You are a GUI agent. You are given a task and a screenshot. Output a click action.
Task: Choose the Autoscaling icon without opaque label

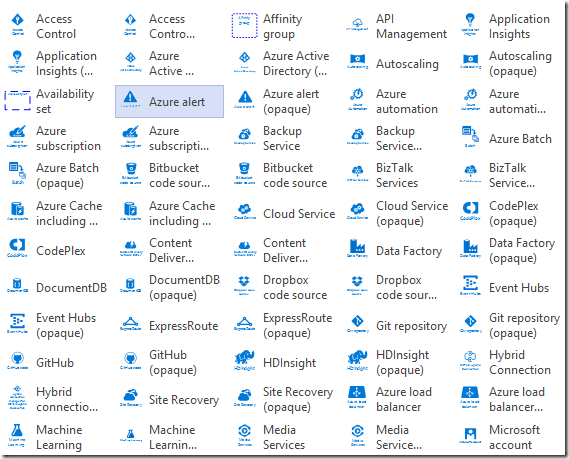(x=358, y=62)
